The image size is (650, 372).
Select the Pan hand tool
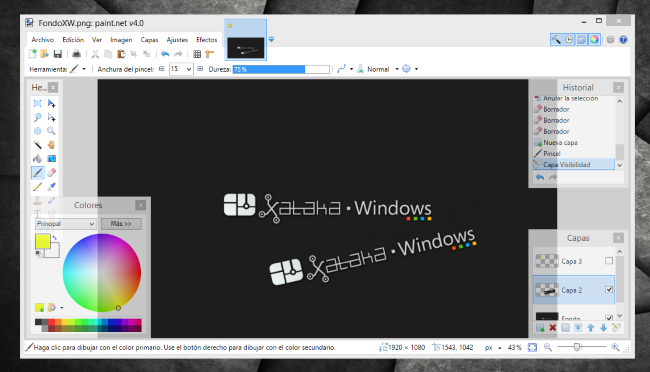(x=51, y=145)
